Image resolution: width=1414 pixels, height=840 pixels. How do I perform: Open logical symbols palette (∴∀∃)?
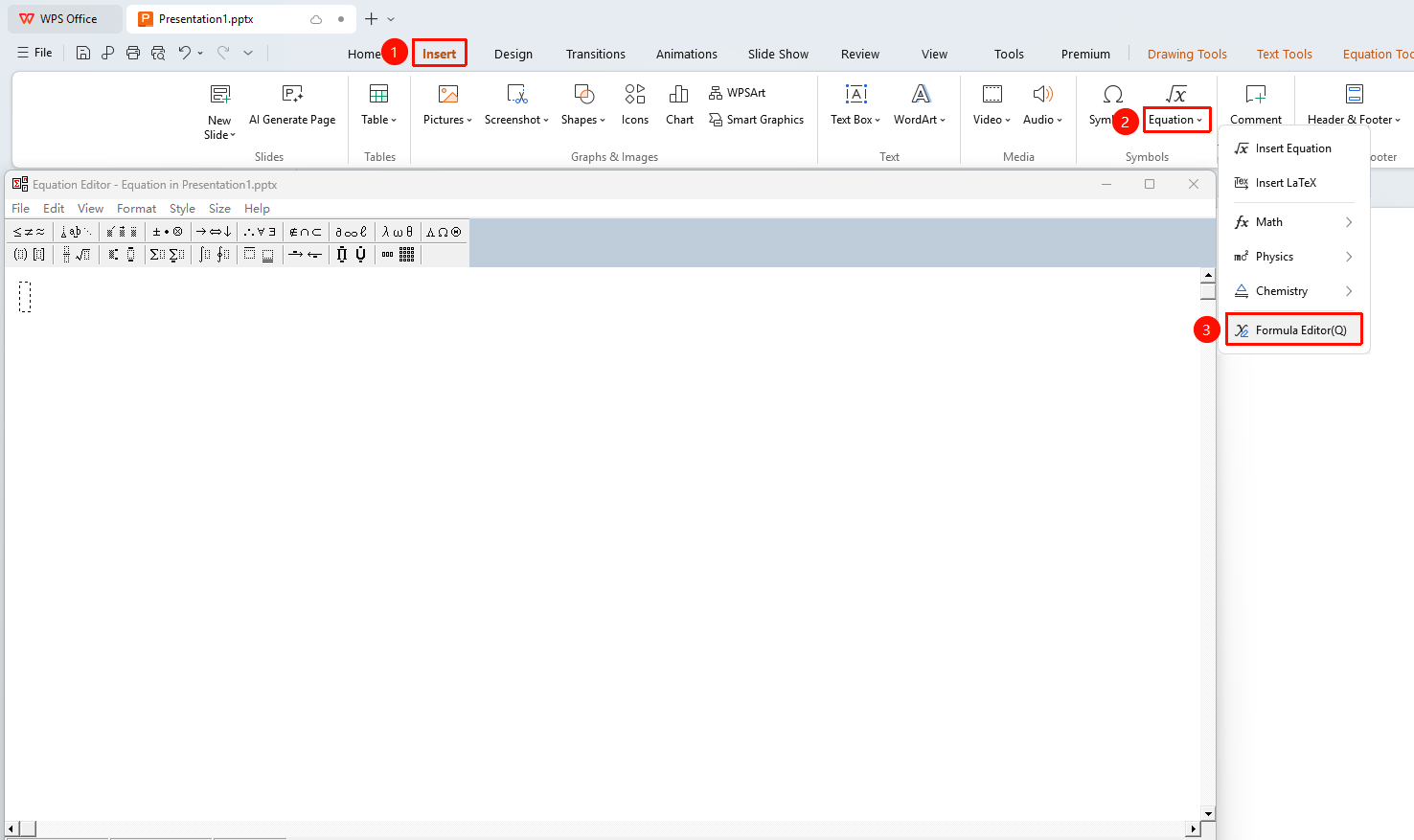click(x=260, y=232)
